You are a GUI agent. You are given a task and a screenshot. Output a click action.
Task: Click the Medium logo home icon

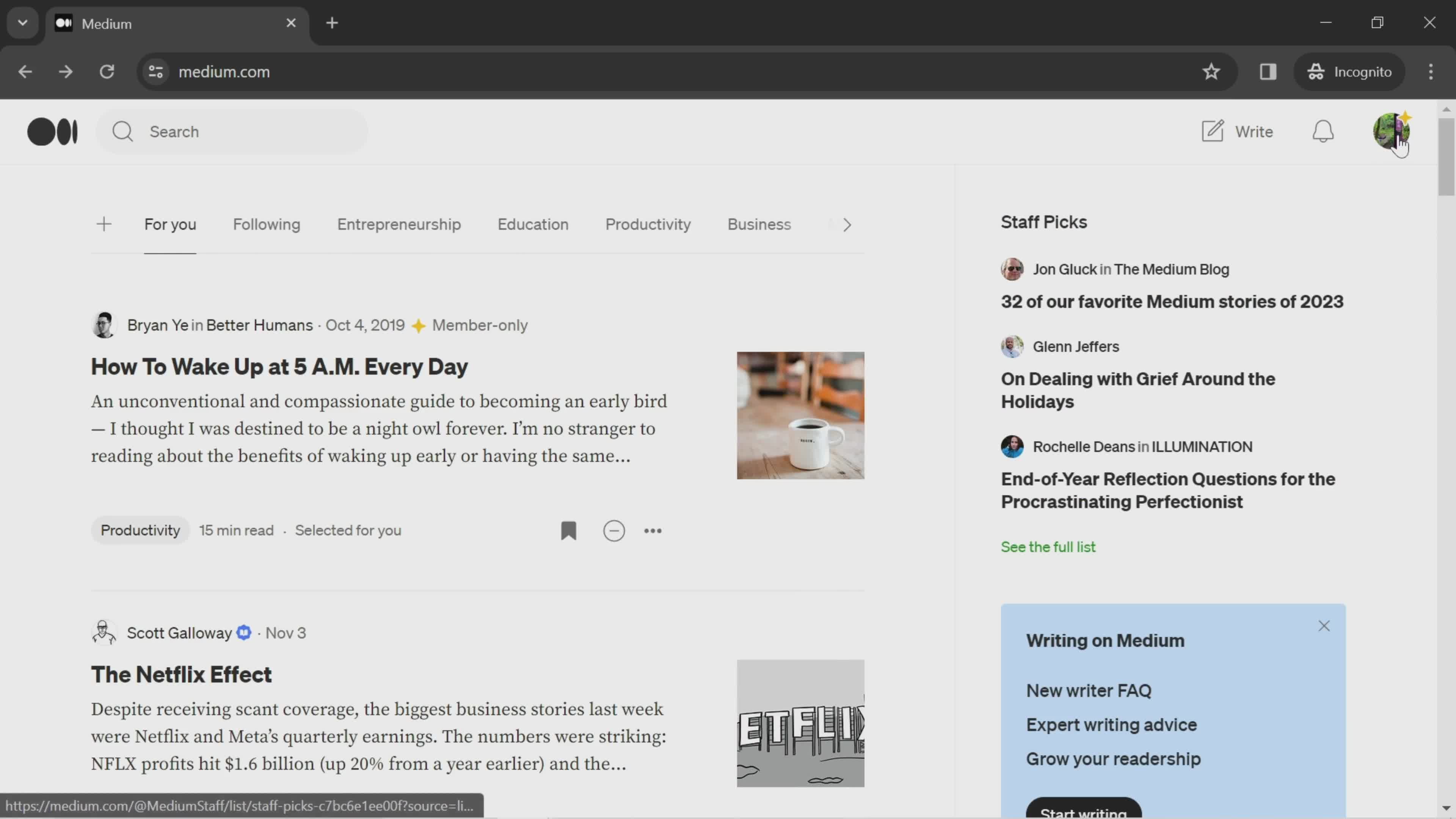click(53, 132)
